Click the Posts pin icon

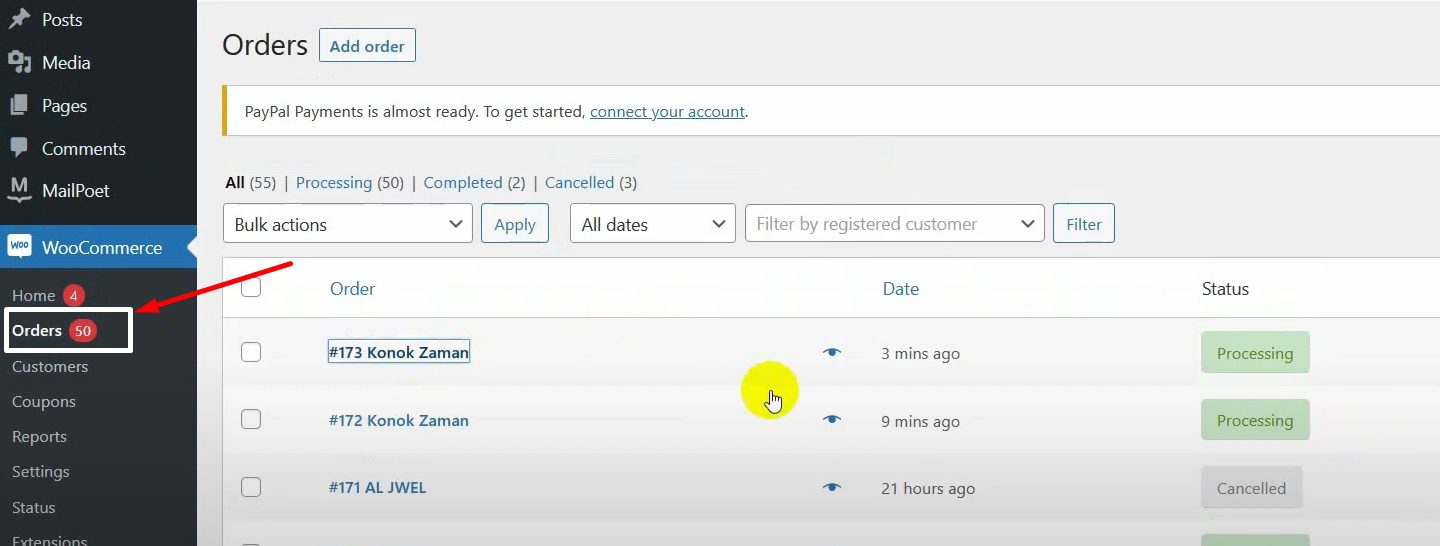tap(20, 19)
